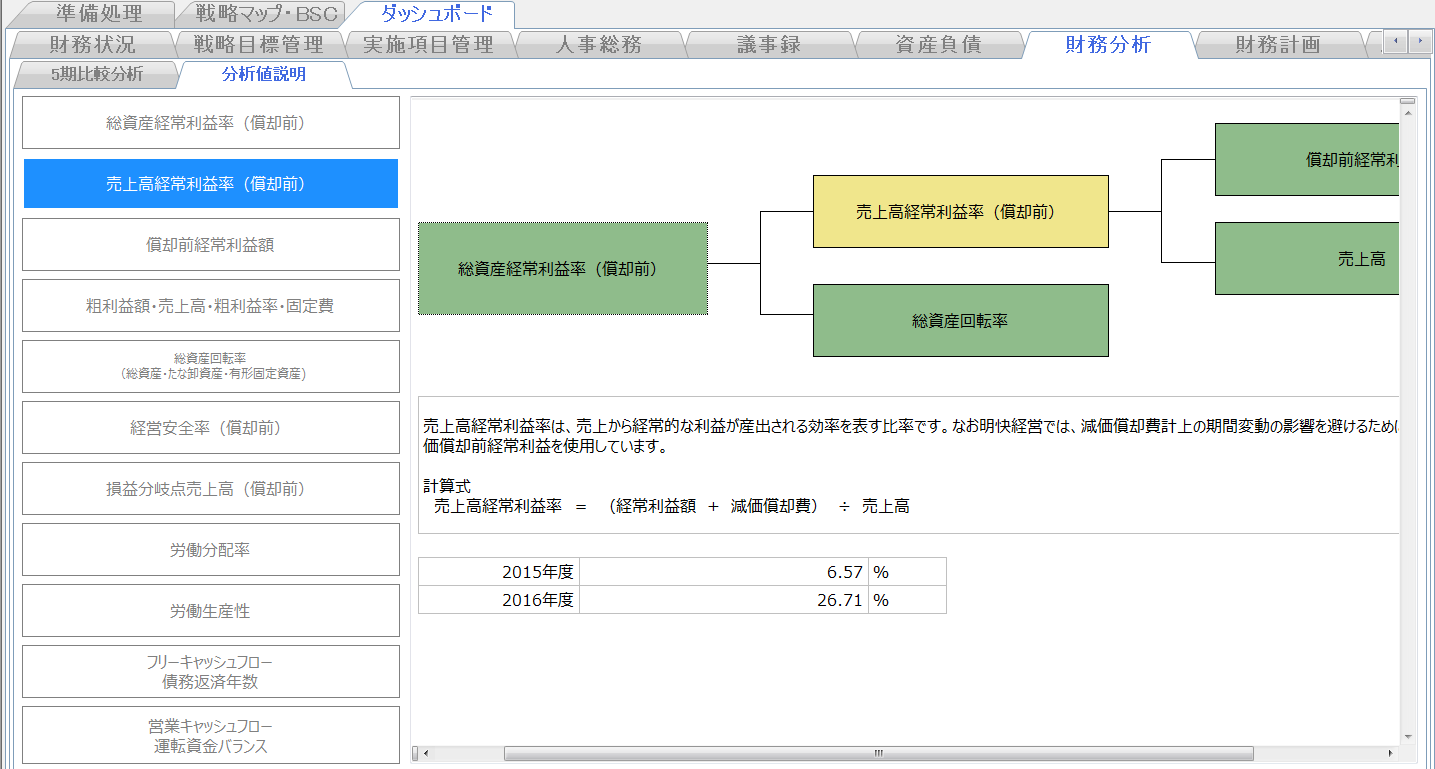This screenshot has height=769, width=1435.
Task: Click the vertical scrollbar down arrow
Action: coord(1408,736)
